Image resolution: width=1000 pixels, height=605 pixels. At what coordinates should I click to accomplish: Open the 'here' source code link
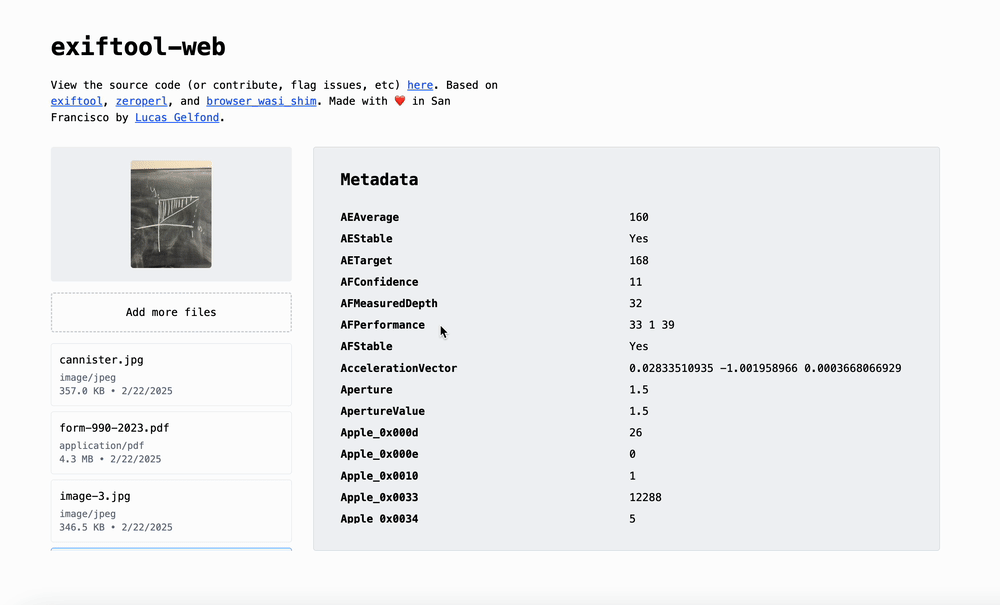point(420,85)
